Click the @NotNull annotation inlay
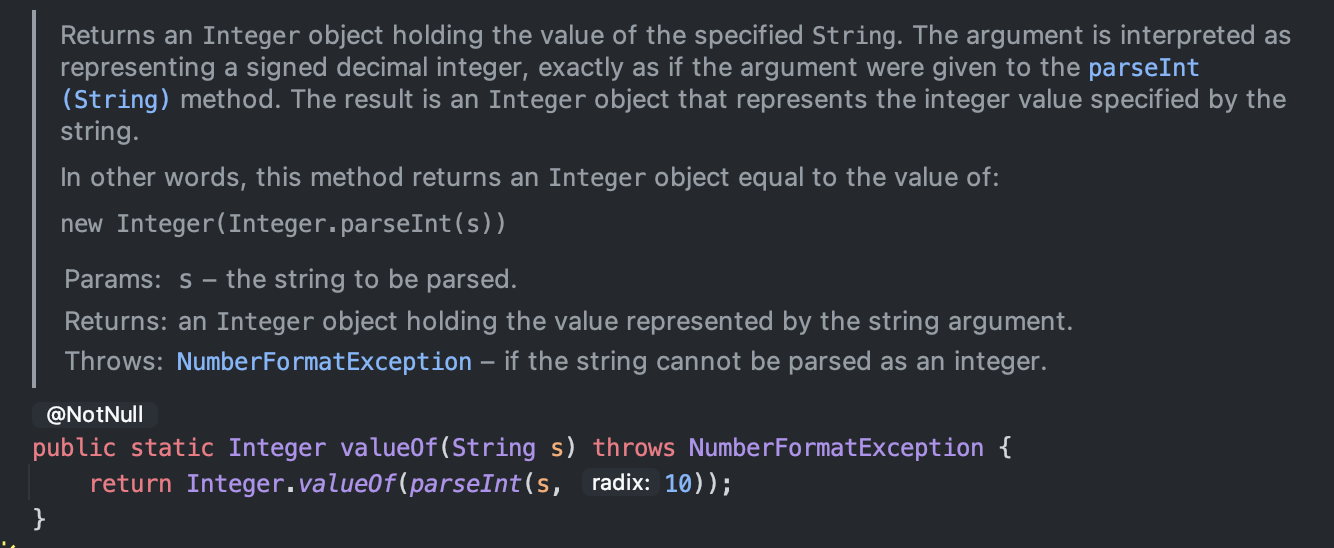 pyautogui.click(x=95, y=415)
